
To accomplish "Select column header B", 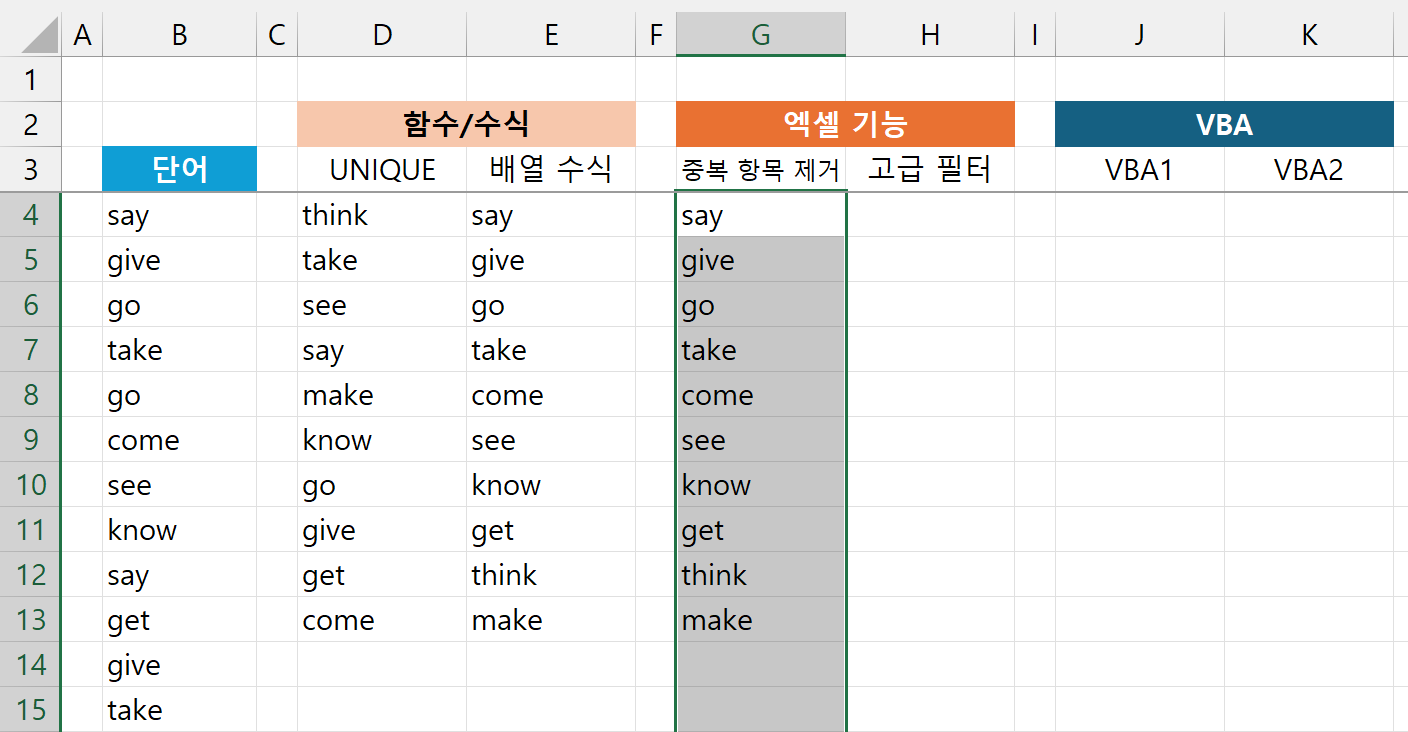I will coord(178,33).
